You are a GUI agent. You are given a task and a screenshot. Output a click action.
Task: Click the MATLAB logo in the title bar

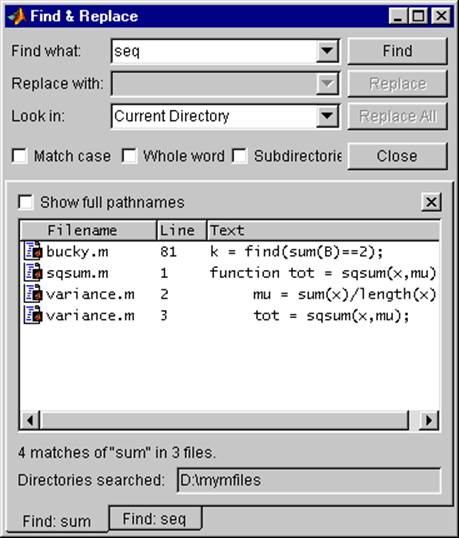17,16
